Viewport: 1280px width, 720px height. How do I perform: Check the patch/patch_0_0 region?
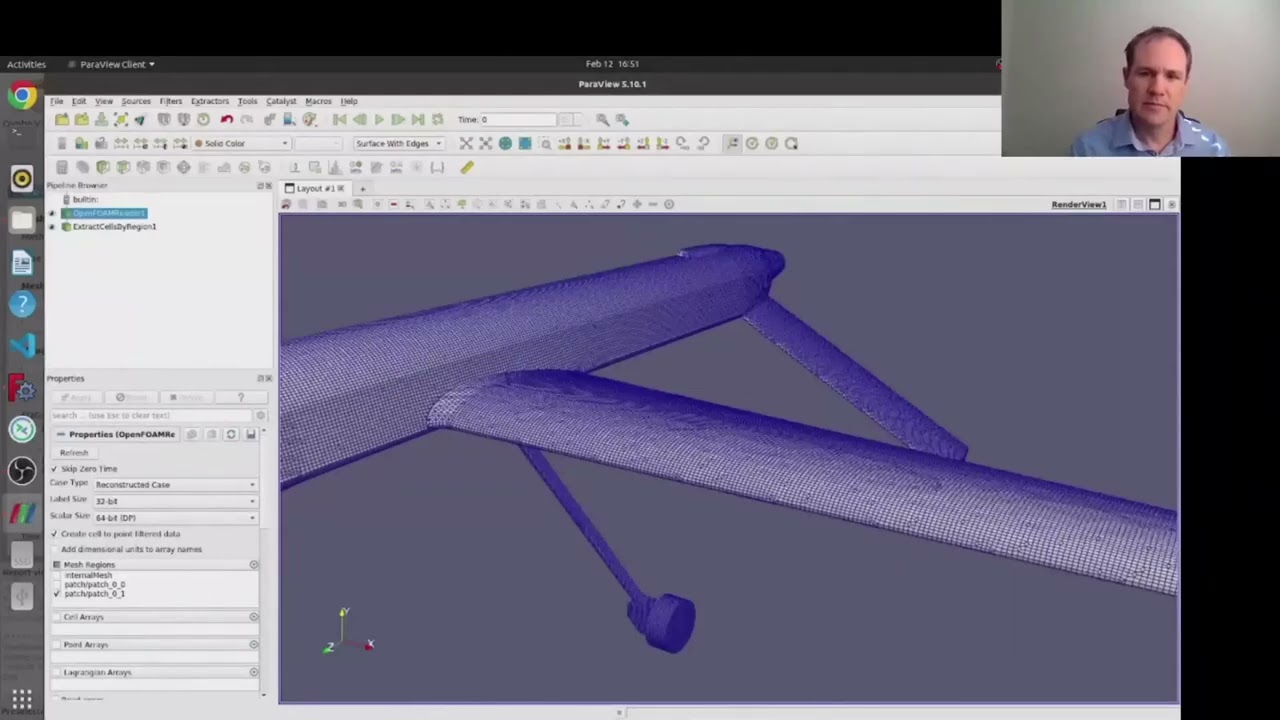58,584
